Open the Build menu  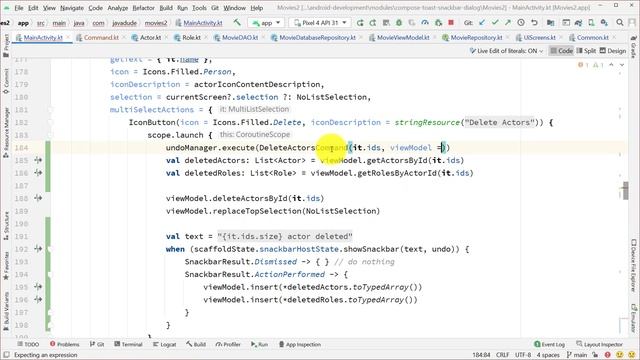tap(166, 8)
